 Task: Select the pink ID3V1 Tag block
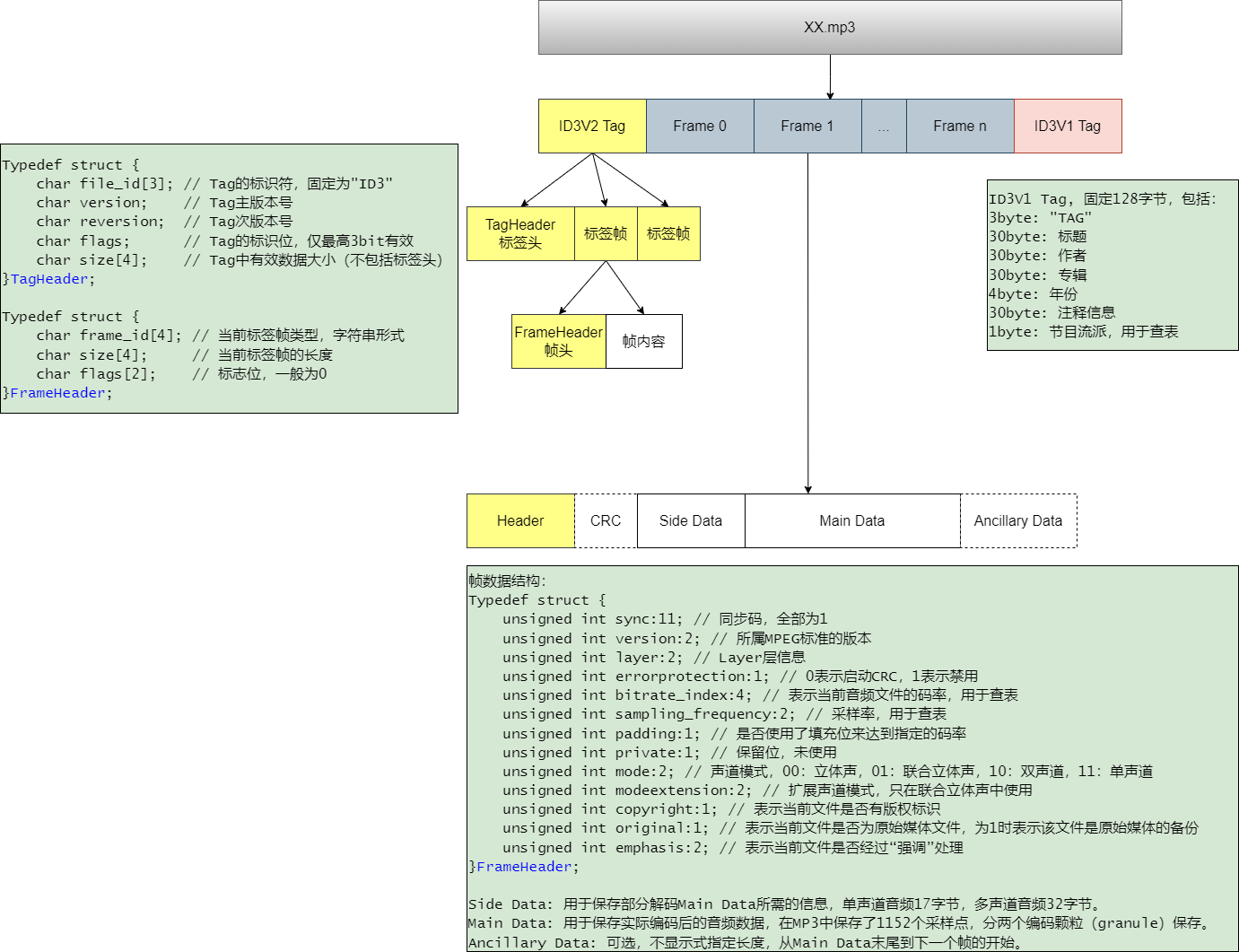(1068, 126)
